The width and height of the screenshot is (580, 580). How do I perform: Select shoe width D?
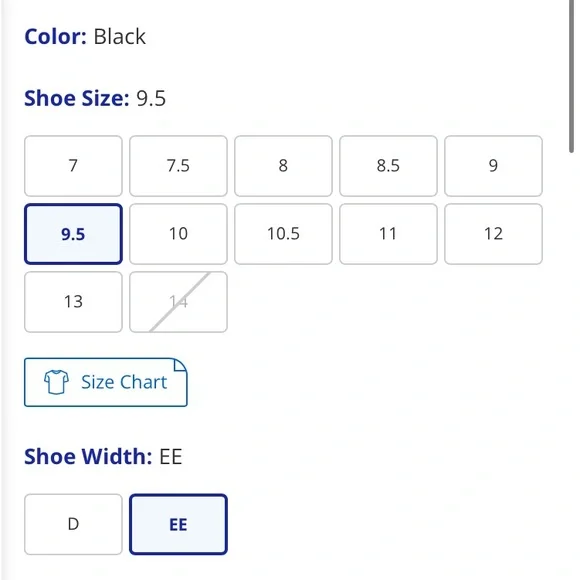click(73, 524)
